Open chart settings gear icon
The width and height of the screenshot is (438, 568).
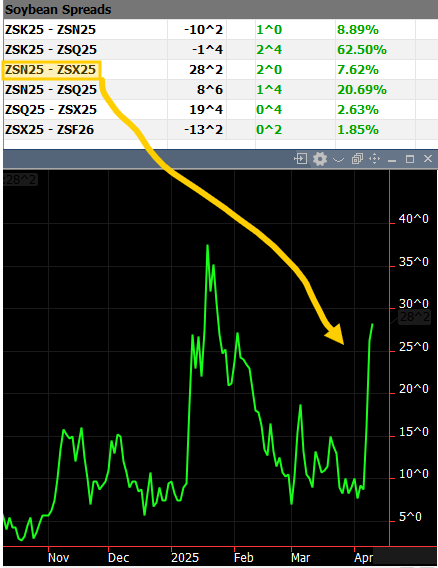(x=320, y=159)
